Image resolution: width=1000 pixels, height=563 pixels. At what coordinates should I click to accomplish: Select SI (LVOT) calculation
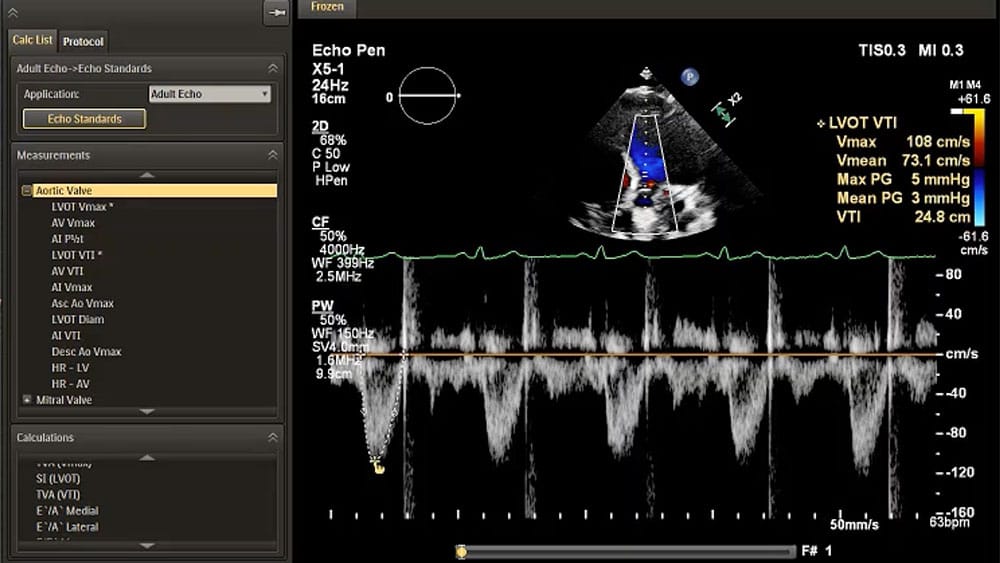click(58, 478)
